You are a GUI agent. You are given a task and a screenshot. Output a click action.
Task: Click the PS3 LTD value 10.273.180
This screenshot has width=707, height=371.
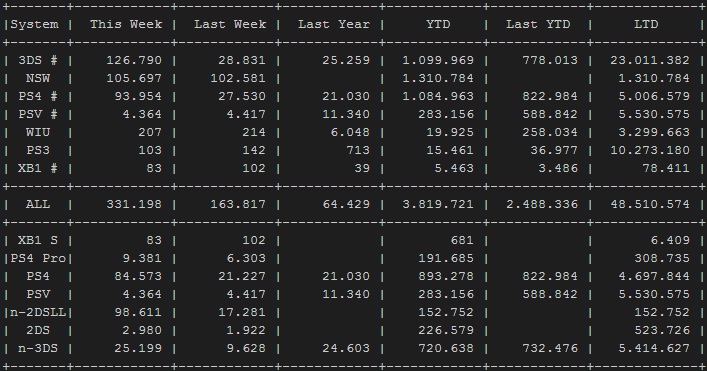pyautogui.click(x=650, y=151)
